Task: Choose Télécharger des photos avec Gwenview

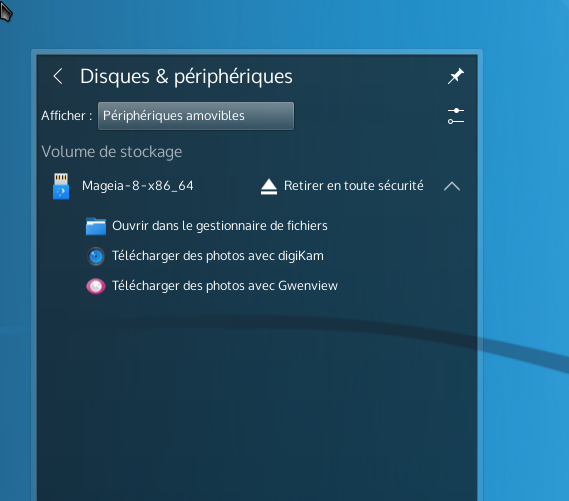Action: (225, 286)
